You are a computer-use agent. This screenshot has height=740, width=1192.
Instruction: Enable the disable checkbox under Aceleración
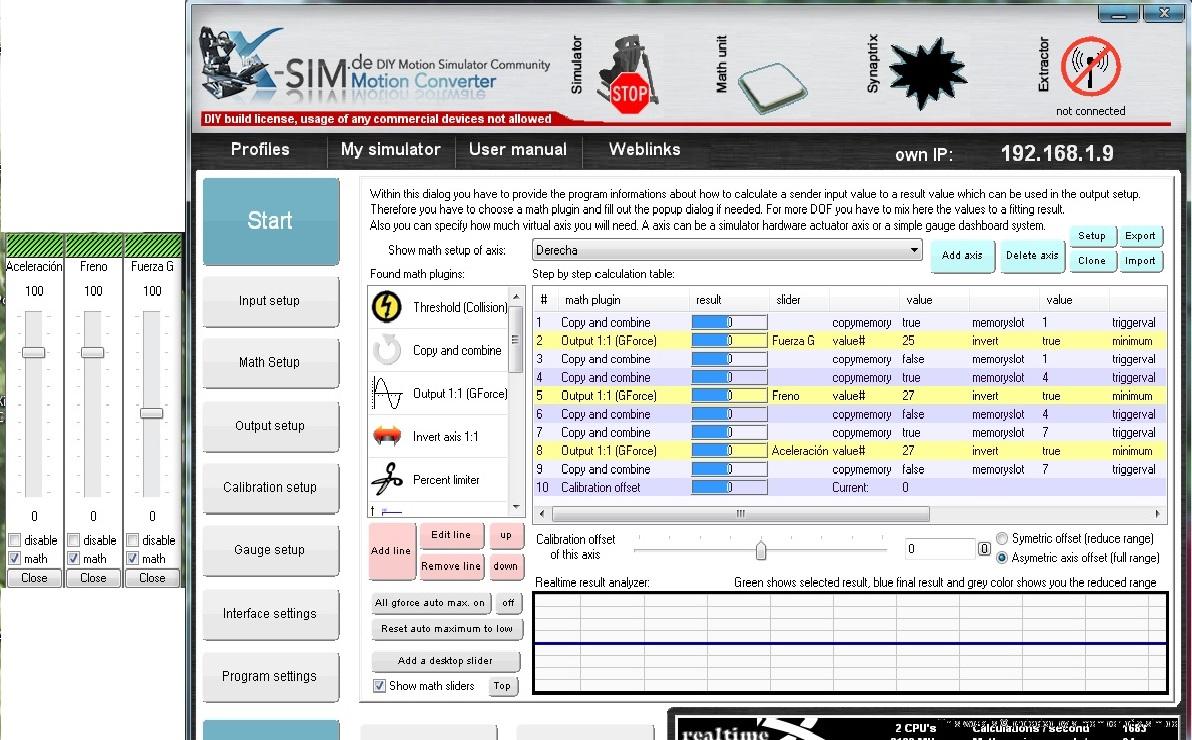[15, 541]
